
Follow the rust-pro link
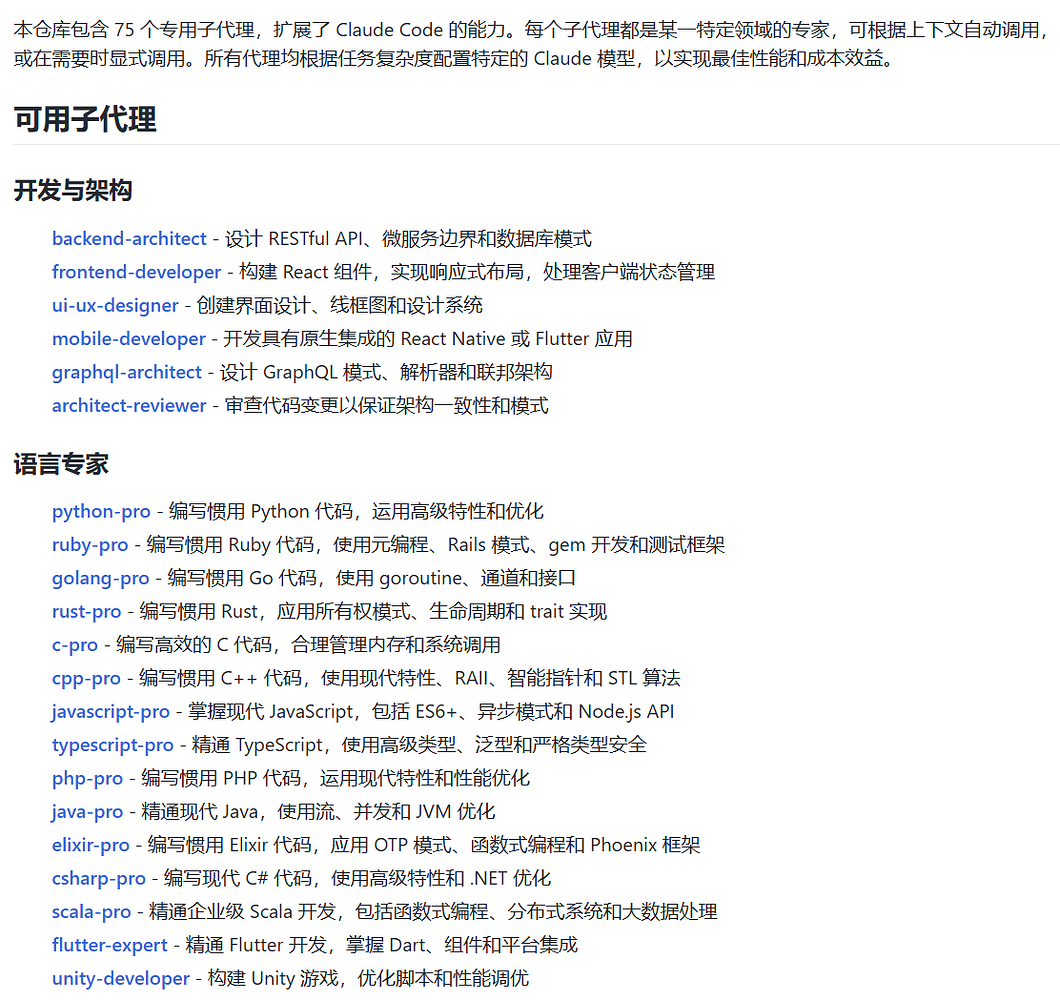pyautogui.click(x=87, y=612)
